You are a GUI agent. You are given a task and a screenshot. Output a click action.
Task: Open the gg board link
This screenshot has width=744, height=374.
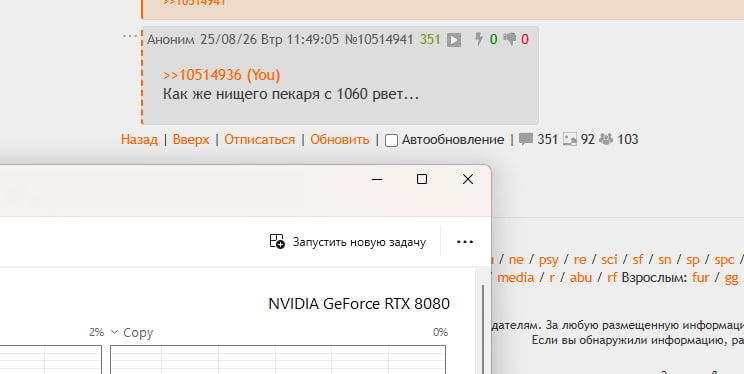click(731, 278)
